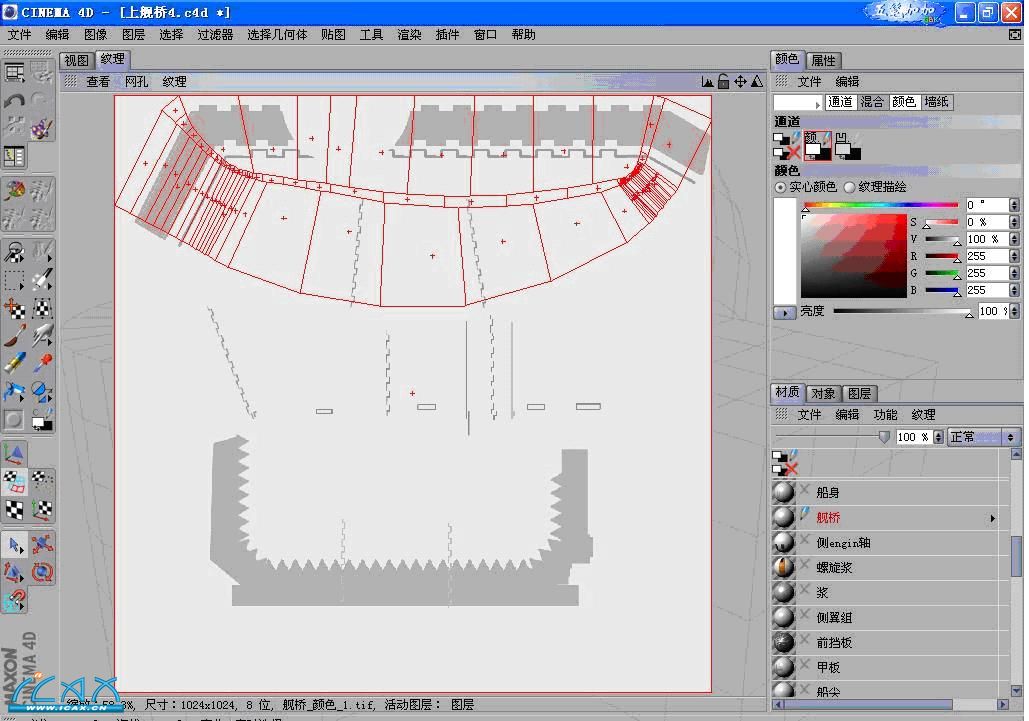Click the 混合 button in color panel

(x=872, y=102)
